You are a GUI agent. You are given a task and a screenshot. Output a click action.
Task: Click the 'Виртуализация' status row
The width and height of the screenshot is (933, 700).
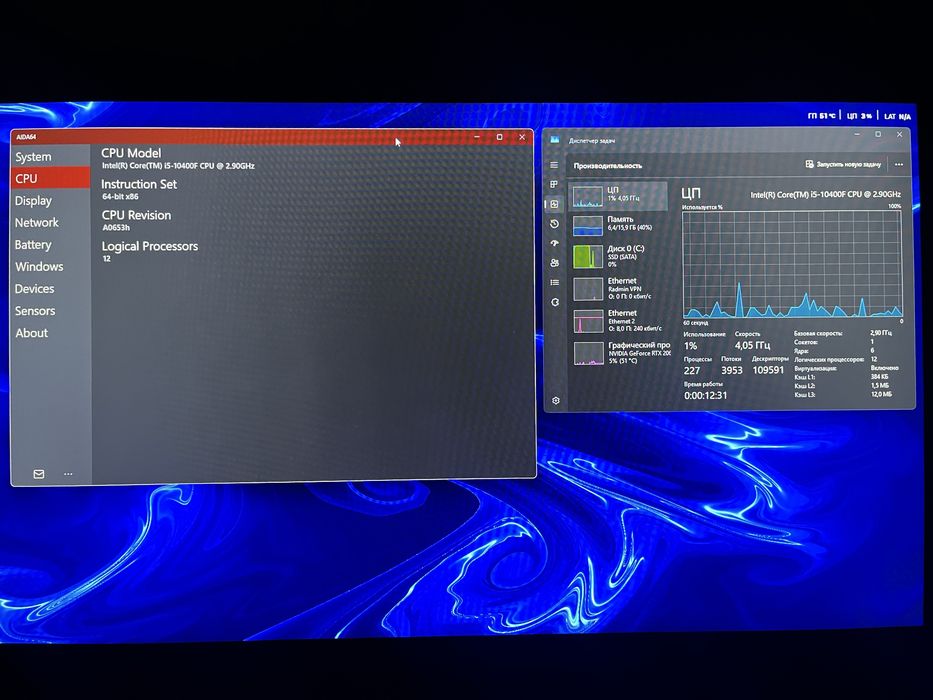point(847,368)
